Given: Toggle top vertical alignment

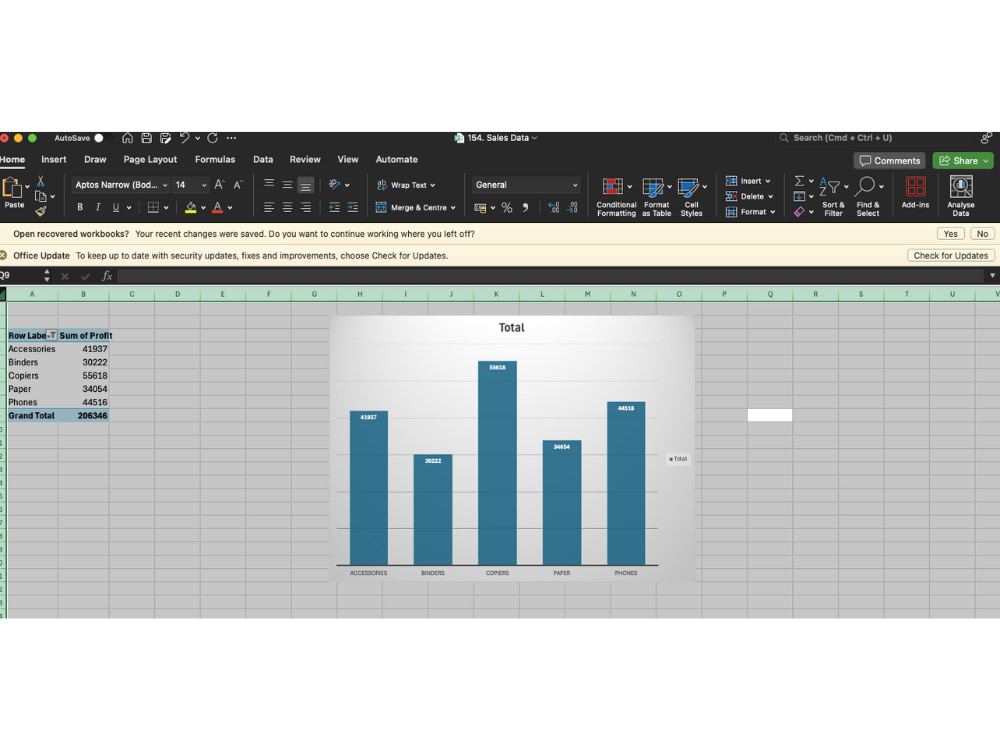Looking at the screenshot, I should tap(269, 184).
